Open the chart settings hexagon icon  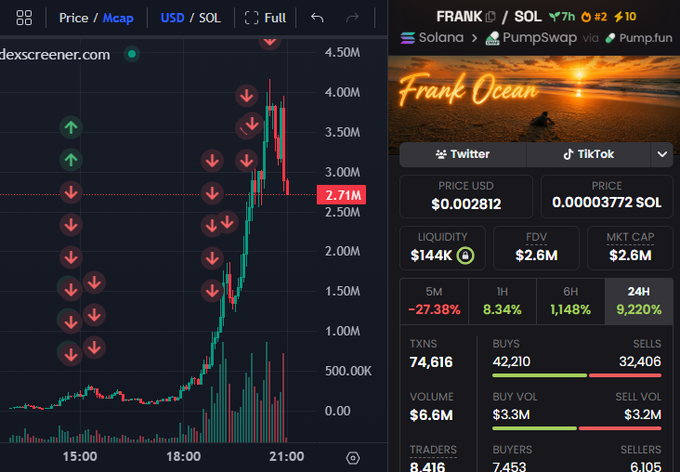pyautogui.click(x=353, y=458)
